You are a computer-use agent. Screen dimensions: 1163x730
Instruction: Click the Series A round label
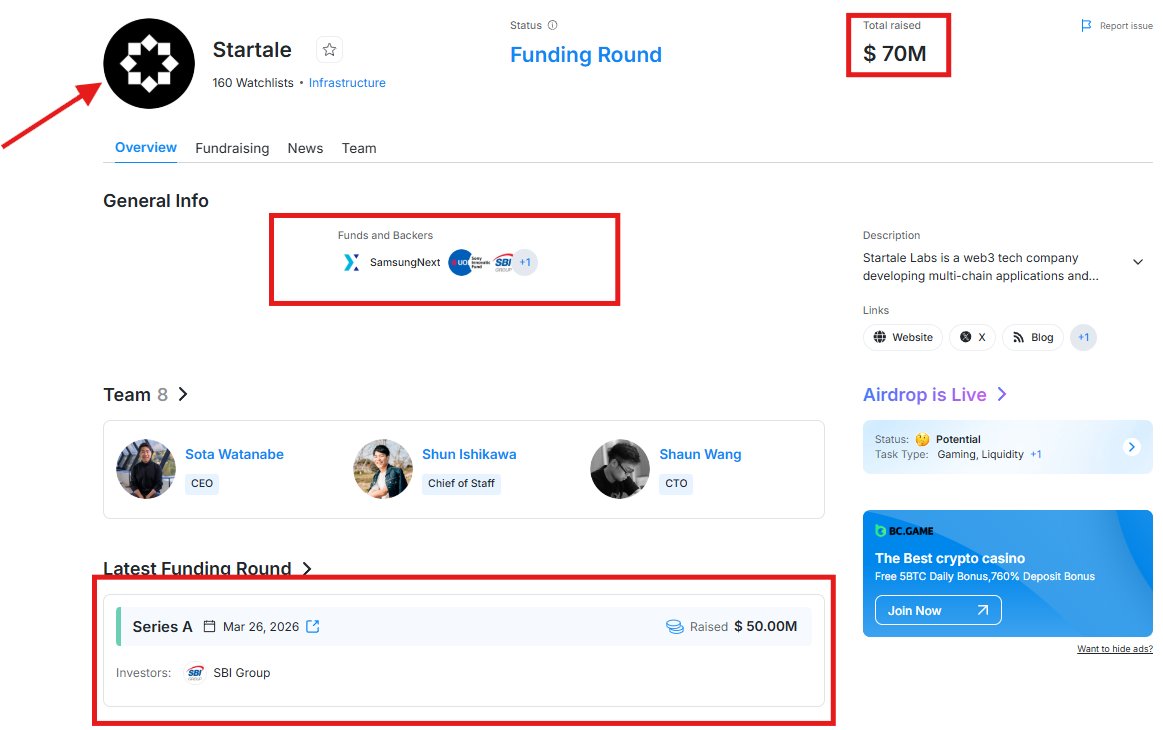(162, 627)
